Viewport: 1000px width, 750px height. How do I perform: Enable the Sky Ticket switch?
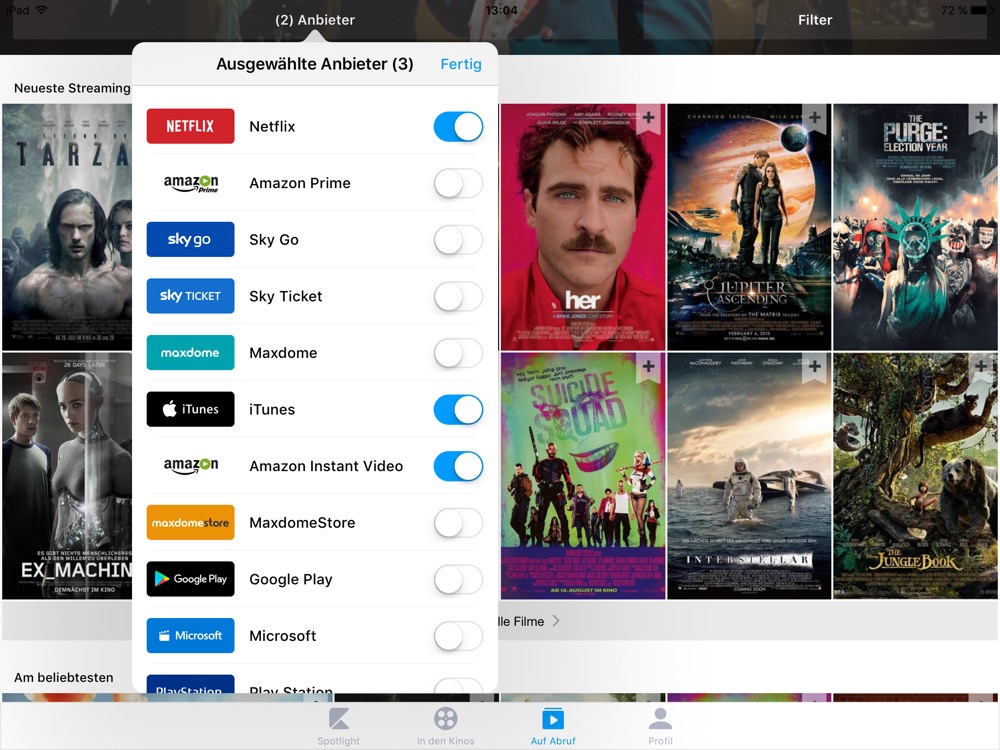458,297
